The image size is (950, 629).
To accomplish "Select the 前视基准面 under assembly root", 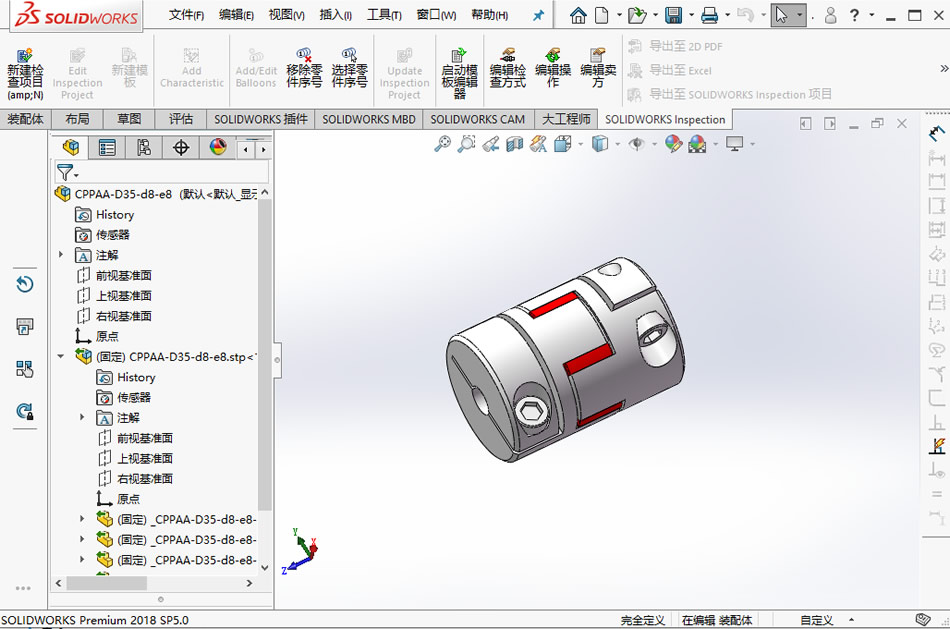I will [x=124, y=275].
